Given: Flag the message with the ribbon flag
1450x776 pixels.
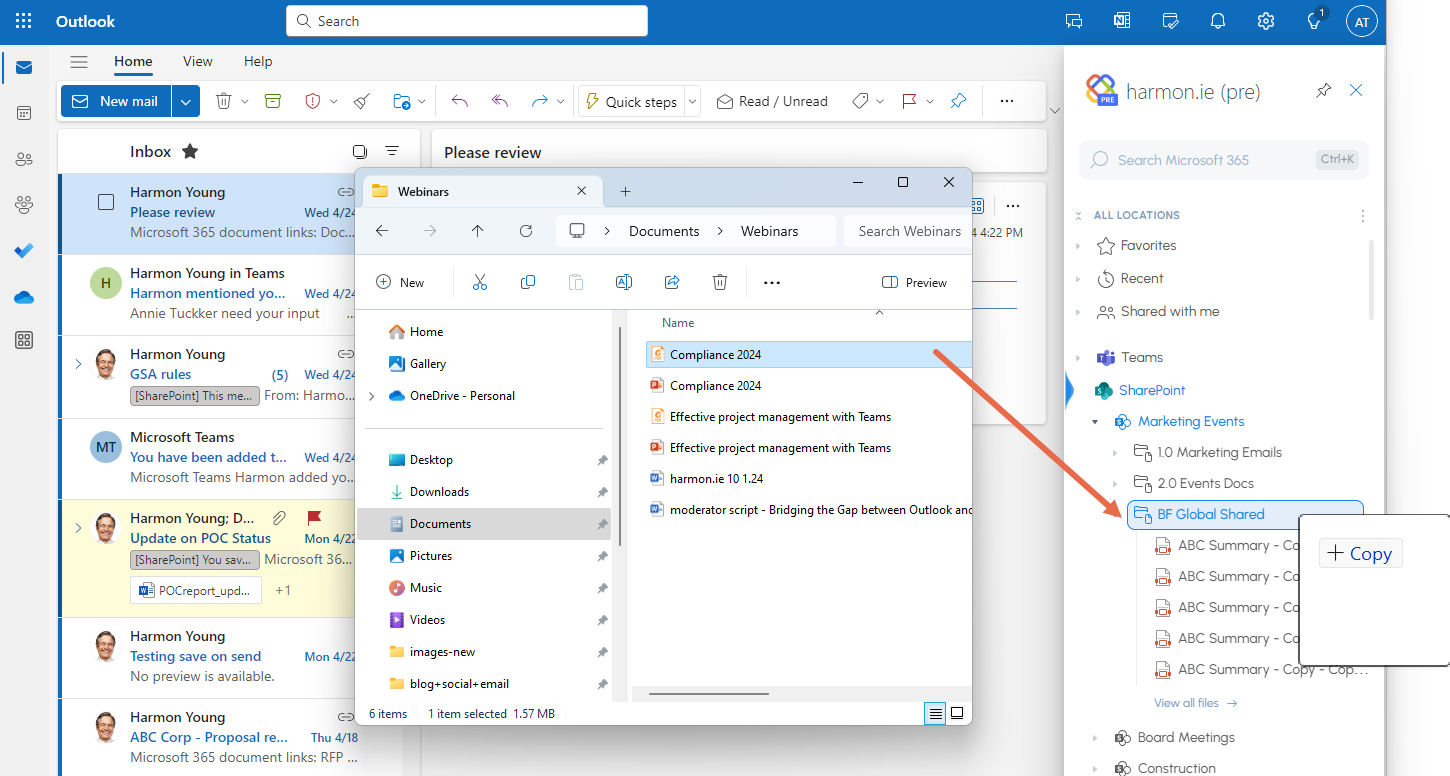Looking at the screenshot, I should [909, 101].
